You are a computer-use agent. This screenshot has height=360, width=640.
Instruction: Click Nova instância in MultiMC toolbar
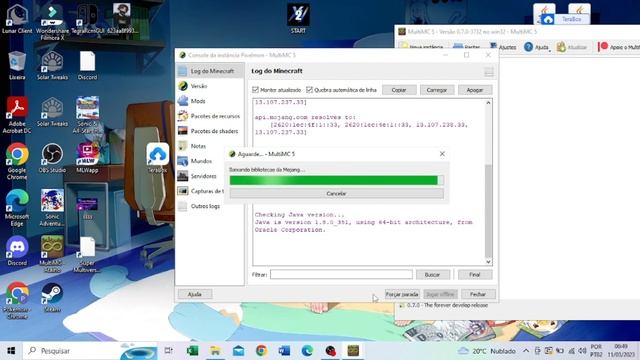coord(423,47)
